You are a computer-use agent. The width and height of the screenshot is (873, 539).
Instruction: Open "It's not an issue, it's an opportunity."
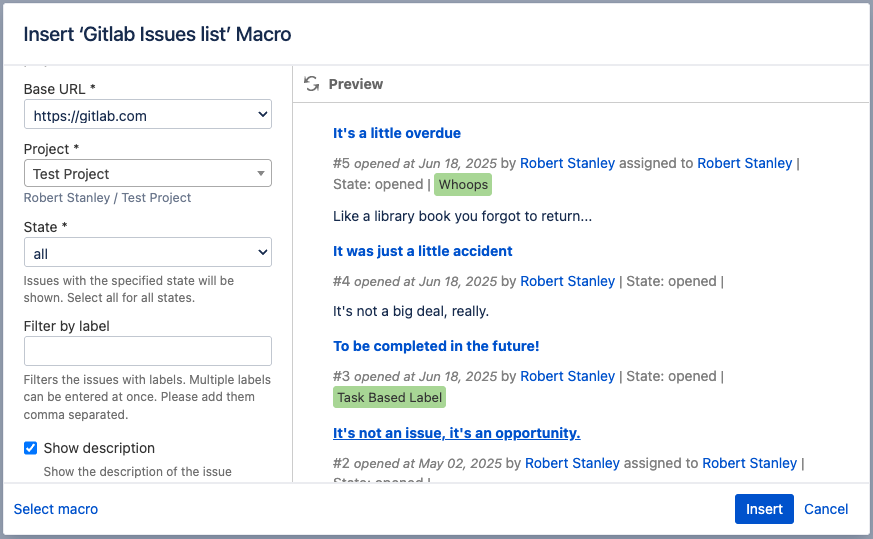(457, 433)
